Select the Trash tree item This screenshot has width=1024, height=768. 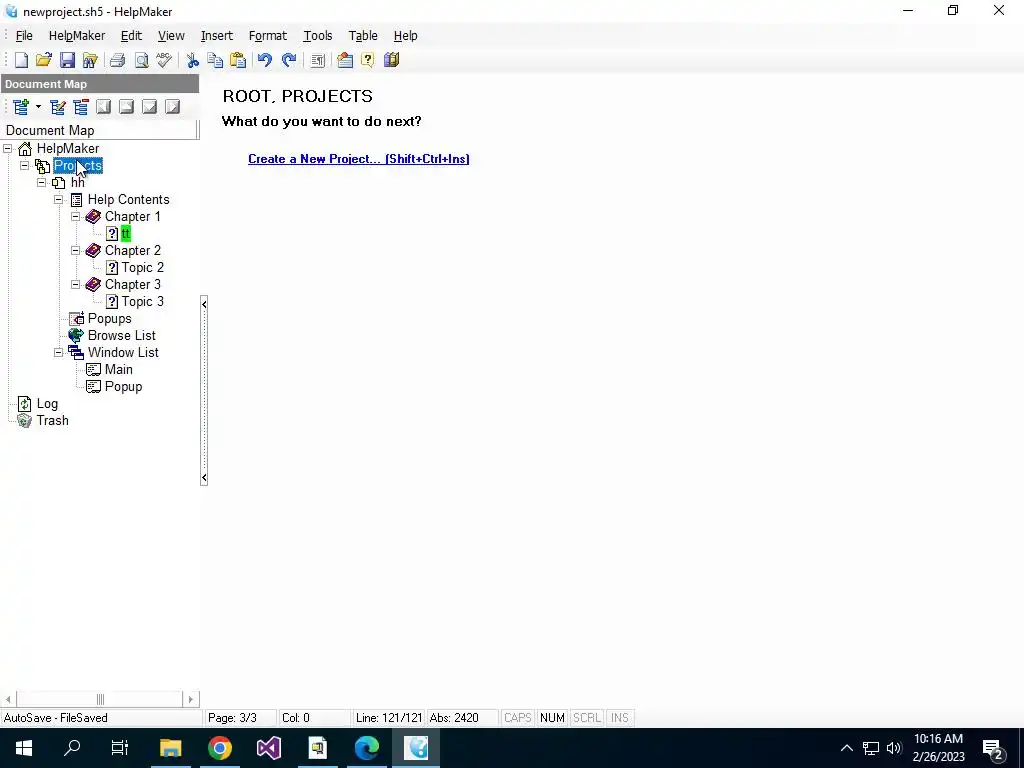[x=52, y=421]
